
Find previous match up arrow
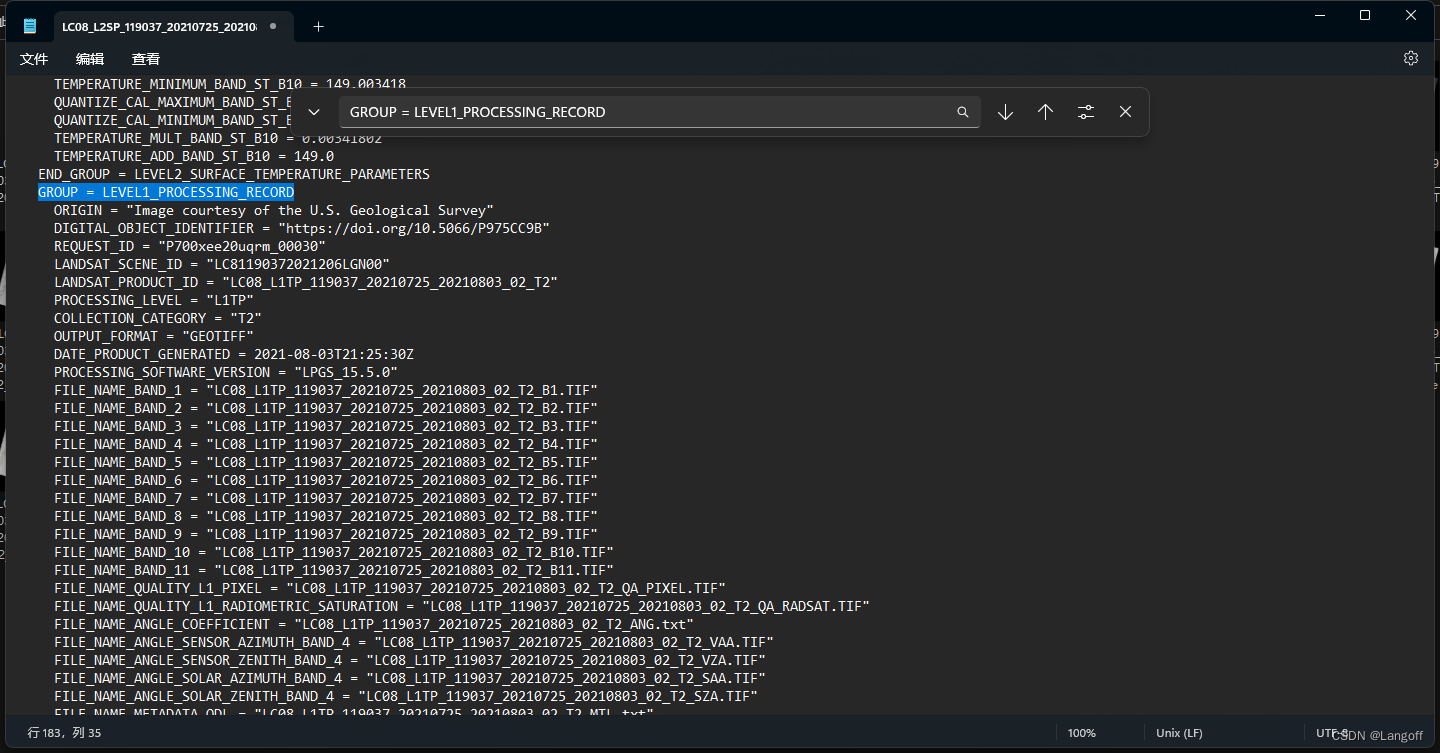click(1045, 112)
